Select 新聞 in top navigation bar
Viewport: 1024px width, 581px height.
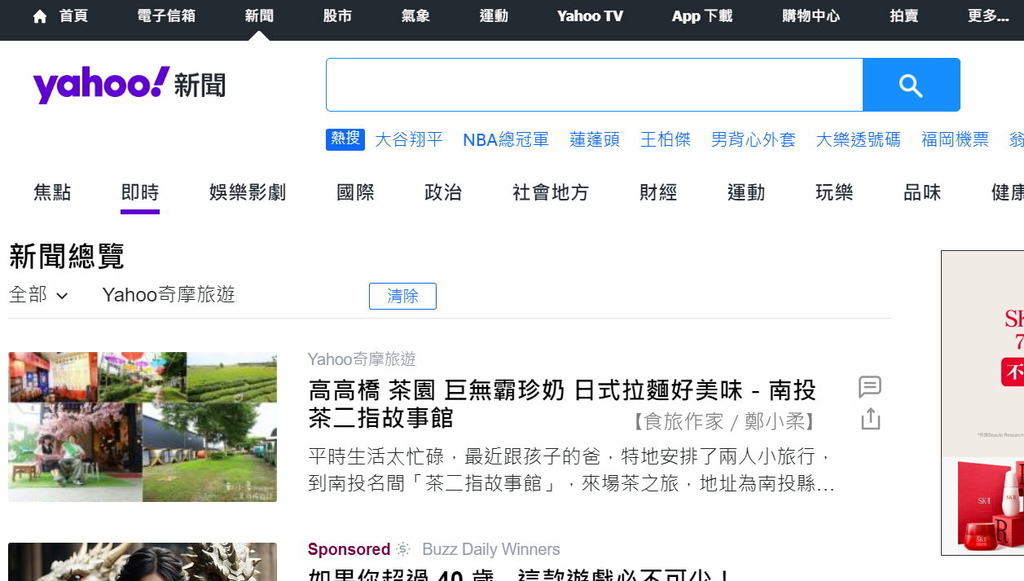point(259,16)
